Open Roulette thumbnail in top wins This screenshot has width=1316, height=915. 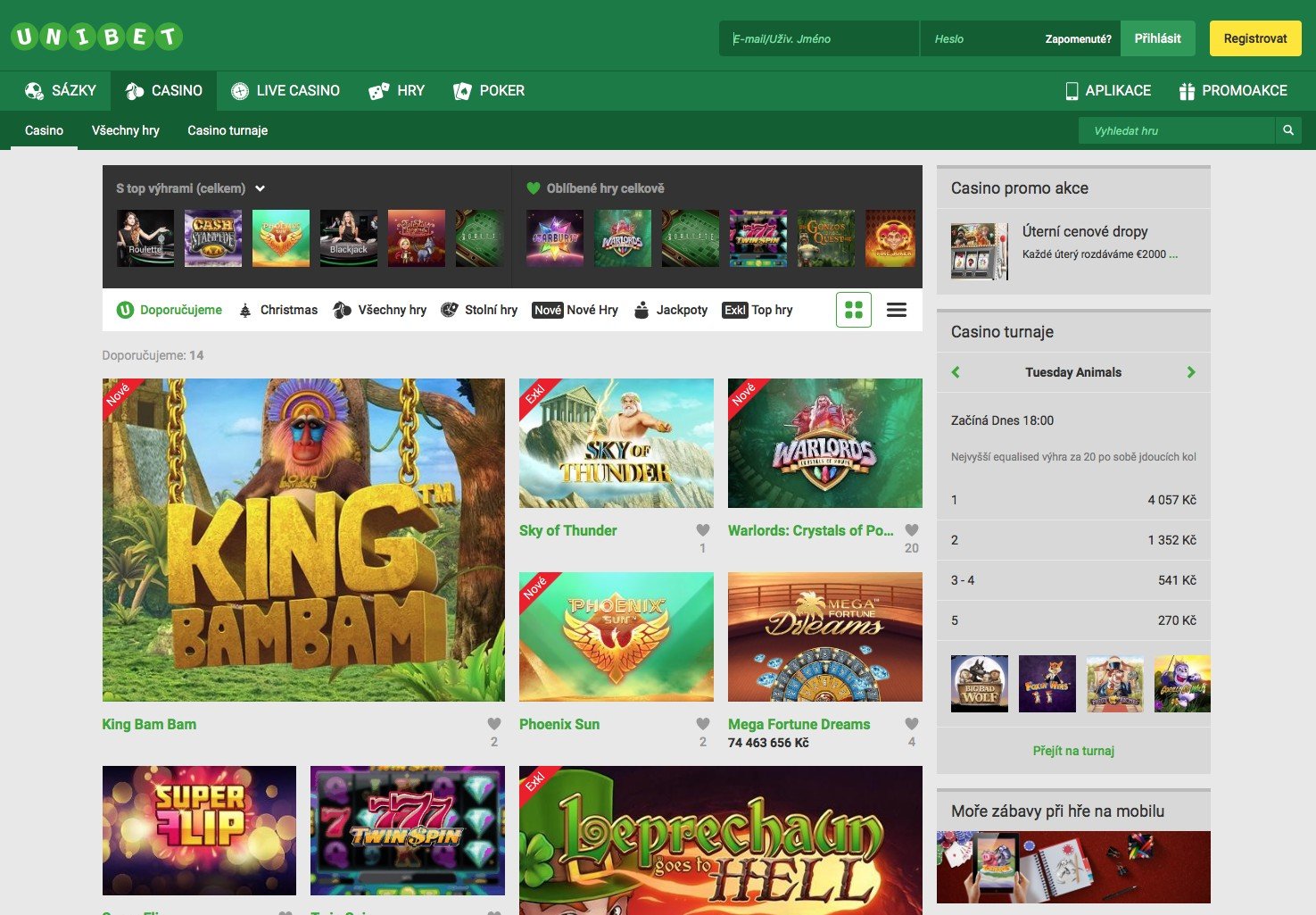point(145,238)
